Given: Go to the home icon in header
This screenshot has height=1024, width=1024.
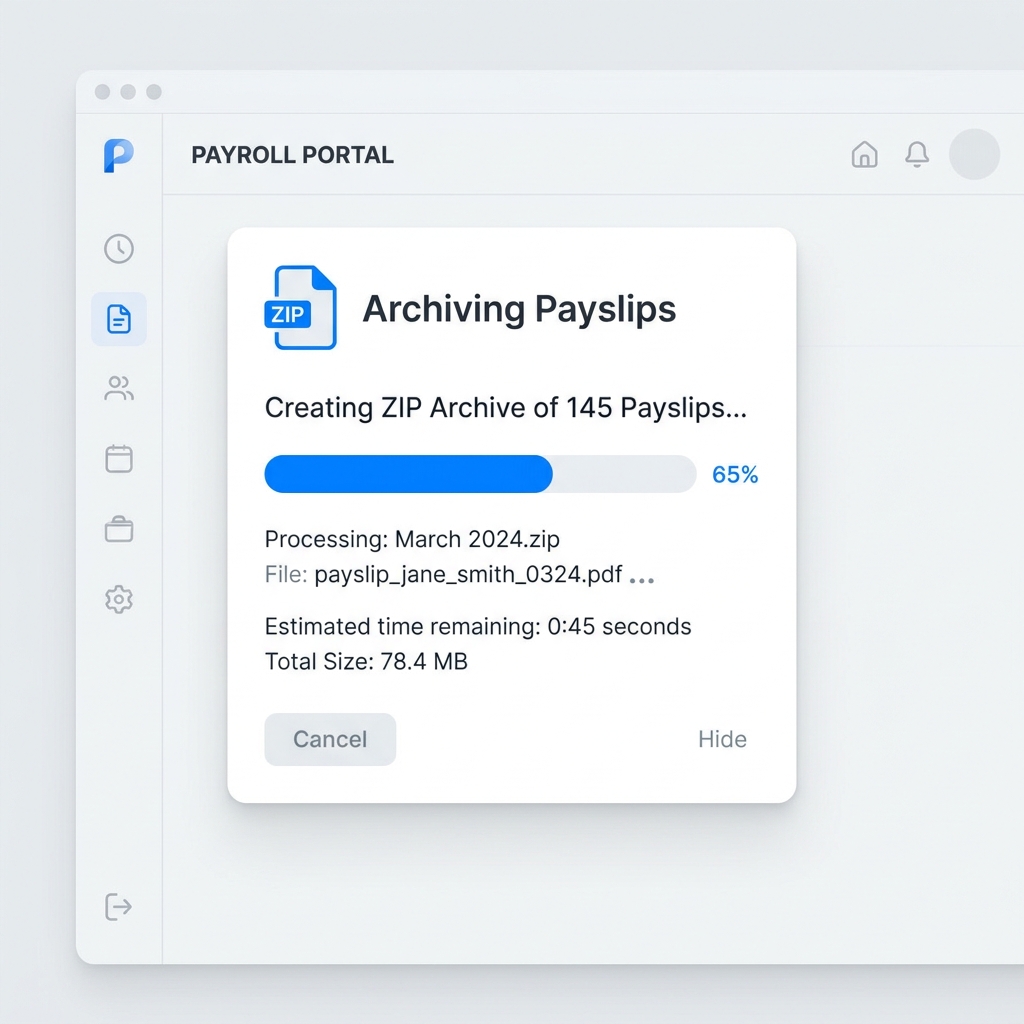Looking at the screenshot, I should coord(864,155).
